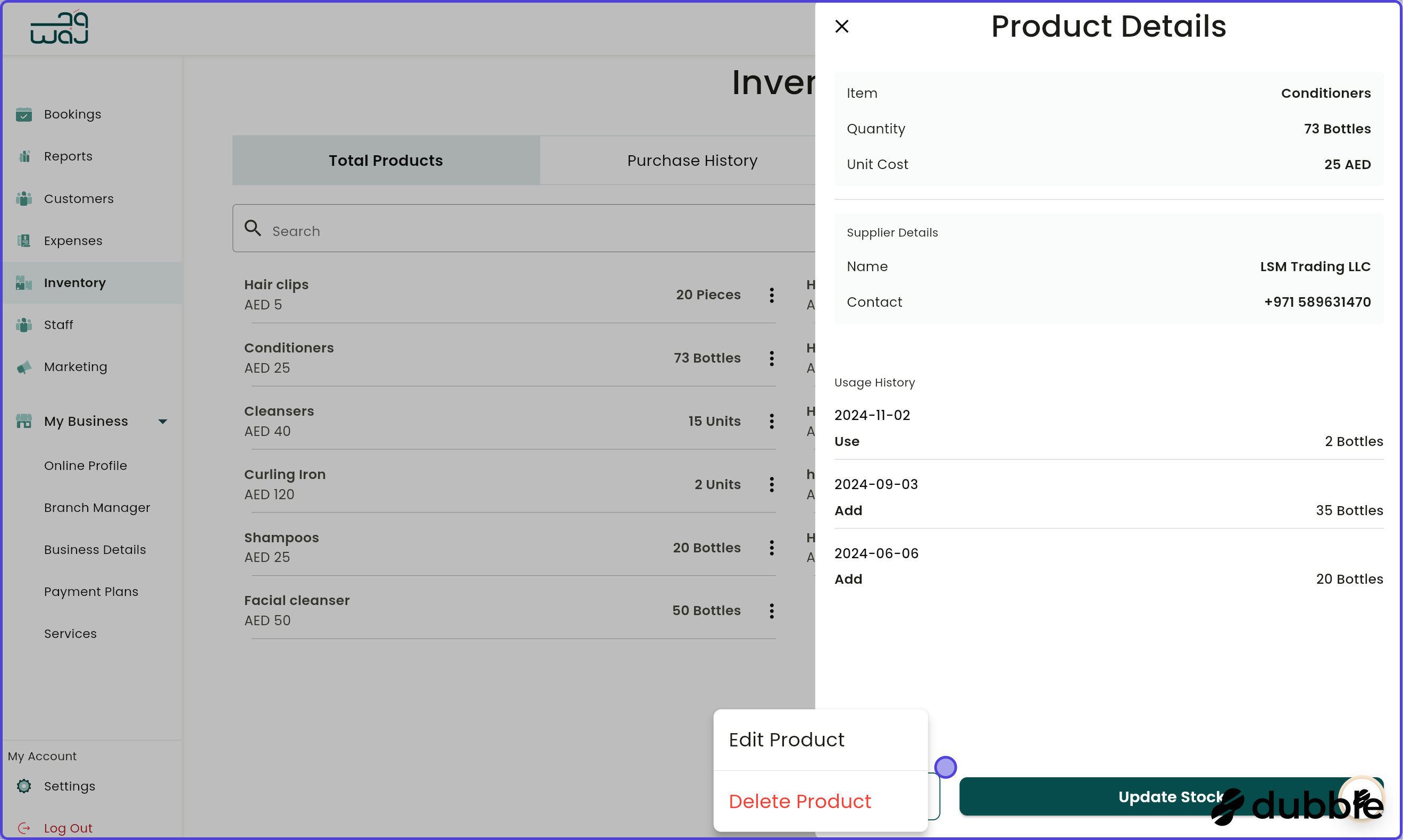Select the Inventory sidebar icon

[24, 282]
